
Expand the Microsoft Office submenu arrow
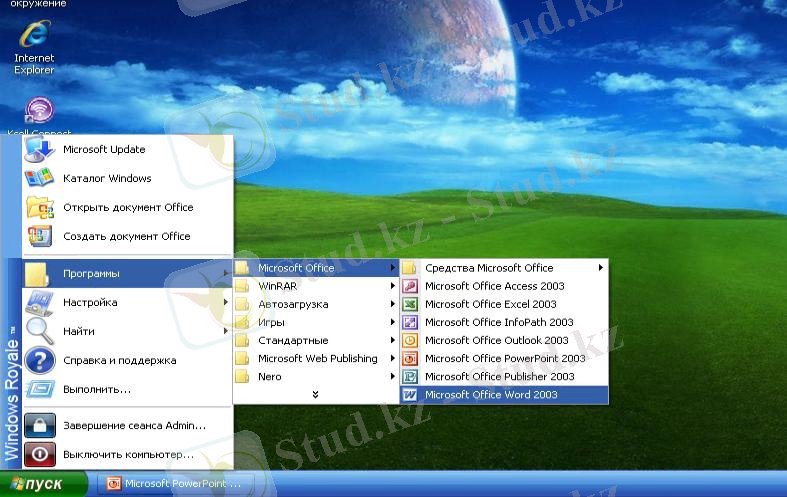click(x=392, y=268)
